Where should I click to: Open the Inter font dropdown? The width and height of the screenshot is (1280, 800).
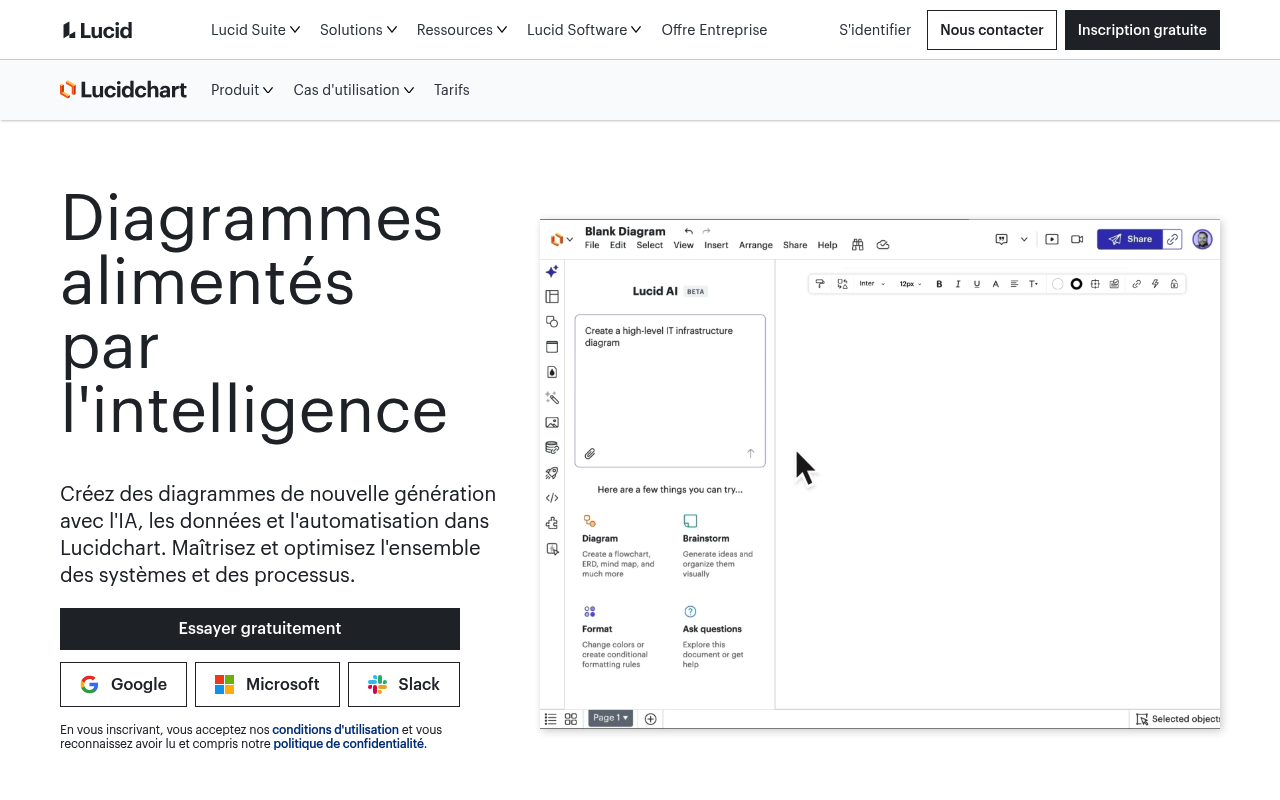click(872, 284)
